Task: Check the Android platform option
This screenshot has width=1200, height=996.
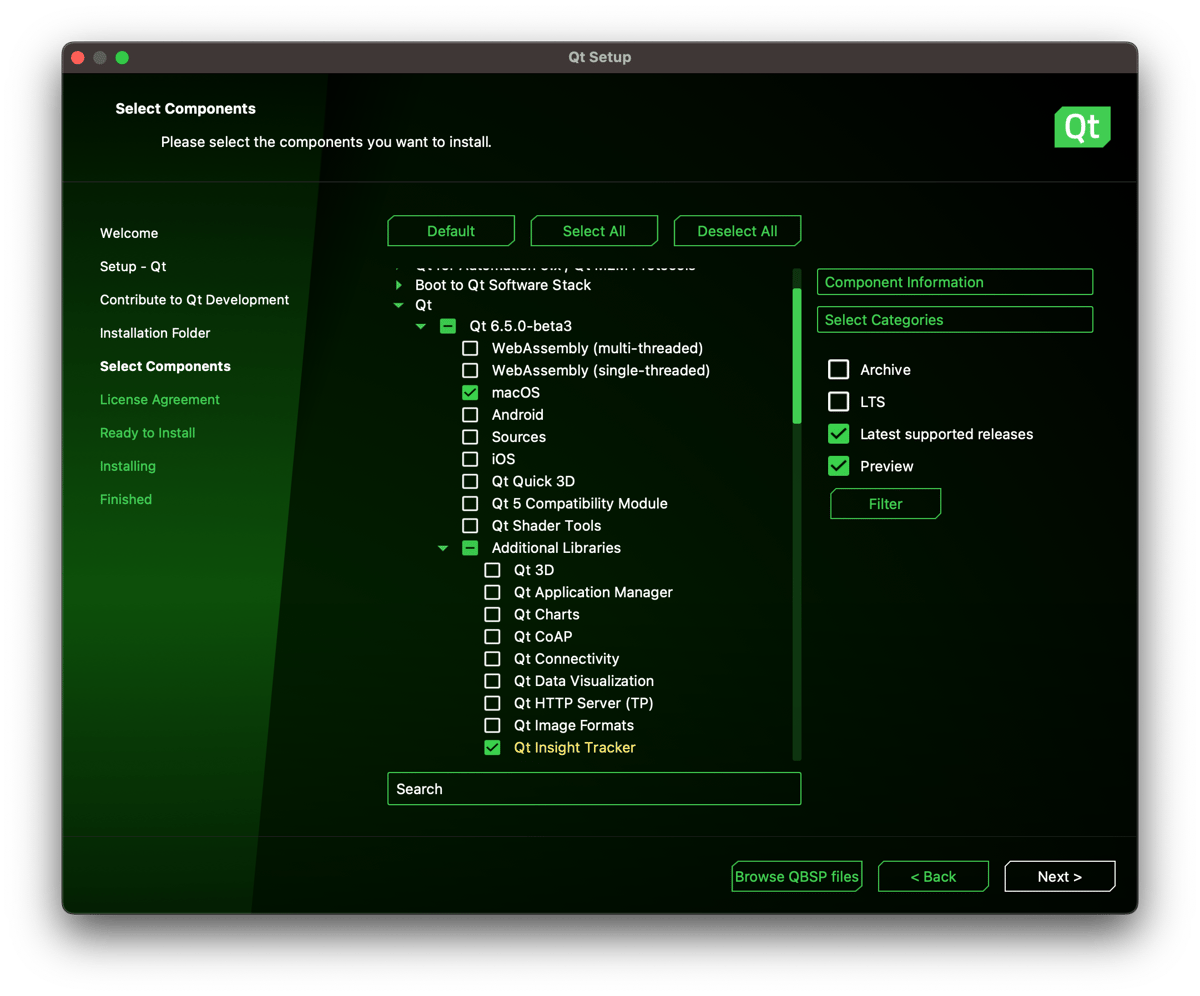Action: [x=470, y=414]
